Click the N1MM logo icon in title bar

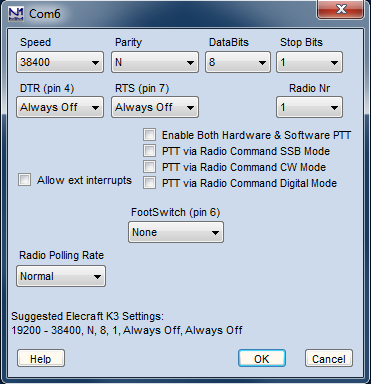click(x=16, y=14)
